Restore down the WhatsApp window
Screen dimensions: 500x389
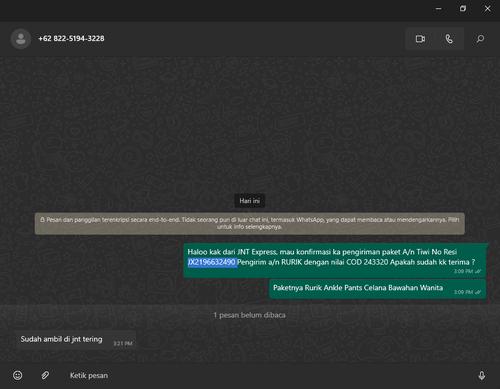pyautogui.click(x=463, y=9)
